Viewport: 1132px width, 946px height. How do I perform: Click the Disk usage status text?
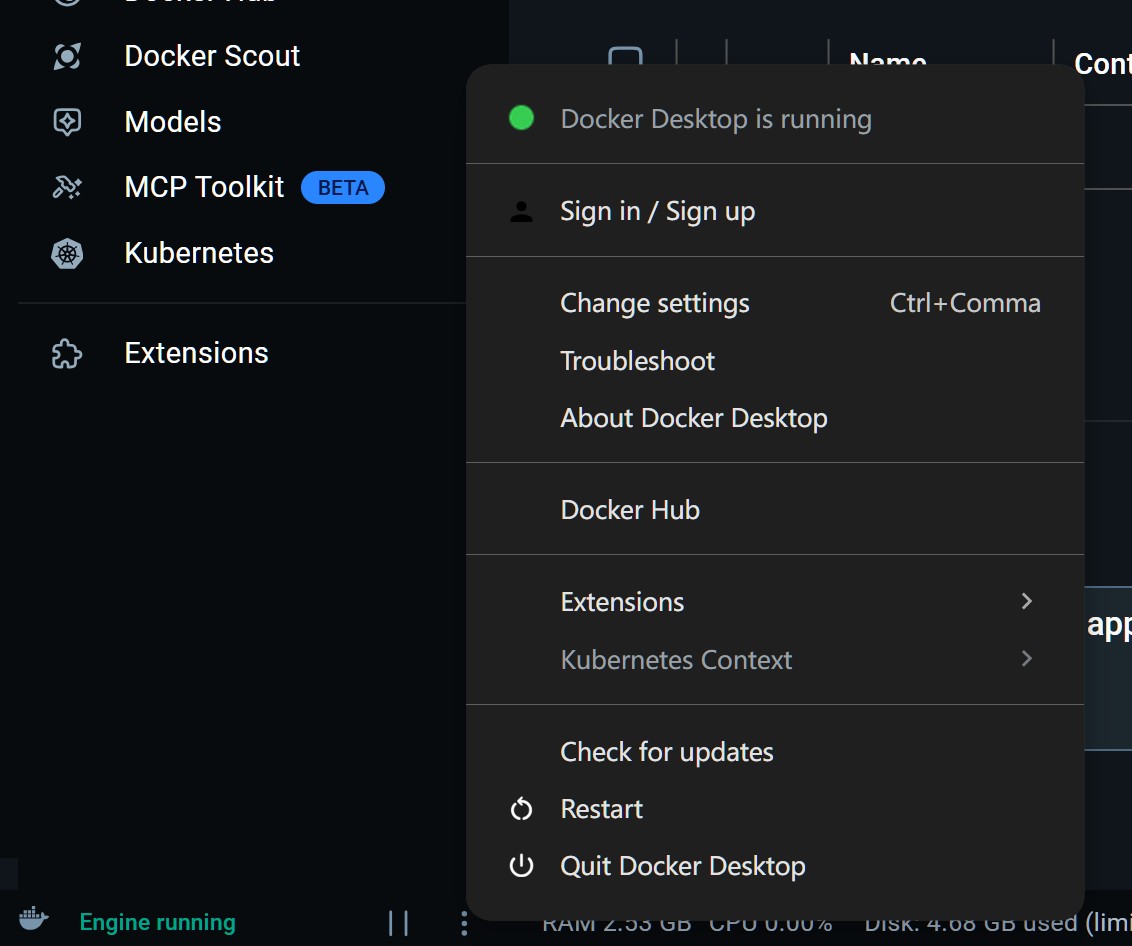point(998,923)
